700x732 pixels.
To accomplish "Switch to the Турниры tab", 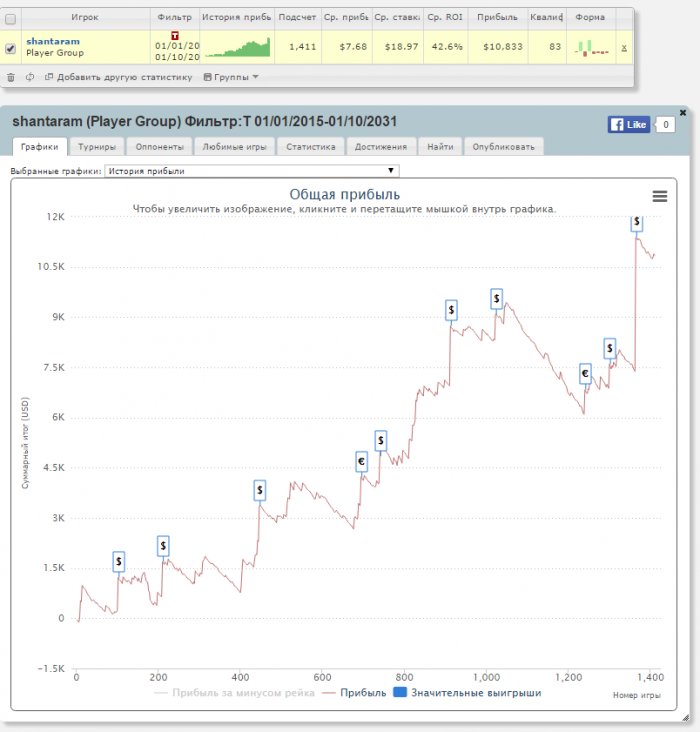I will point(97,147).
